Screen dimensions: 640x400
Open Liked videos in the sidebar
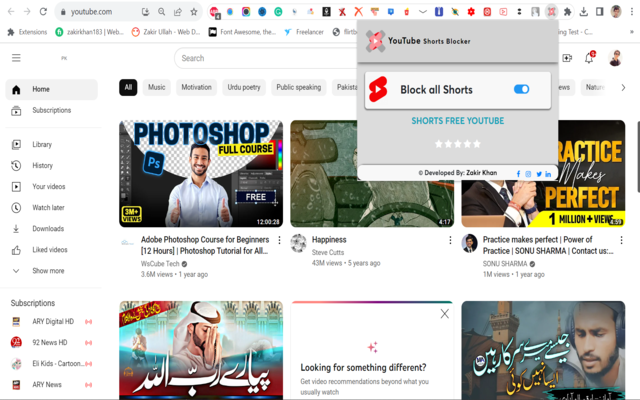pos(51,249)
